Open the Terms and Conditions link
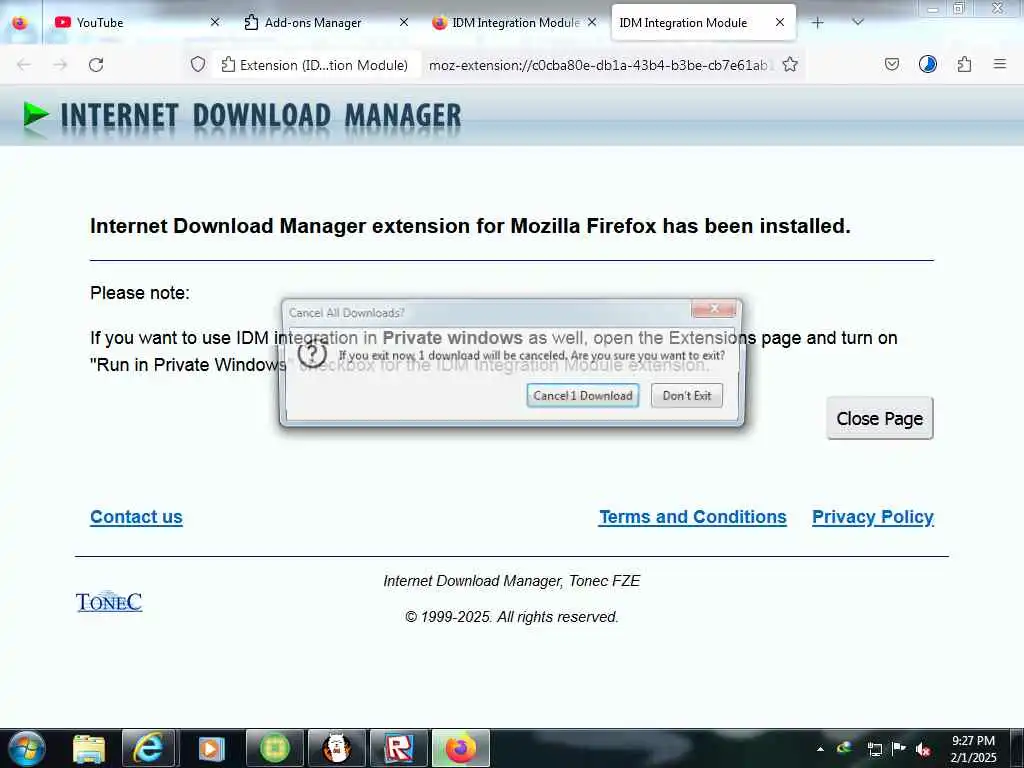This screenshot has height=768, width=1024. [693, 517]
